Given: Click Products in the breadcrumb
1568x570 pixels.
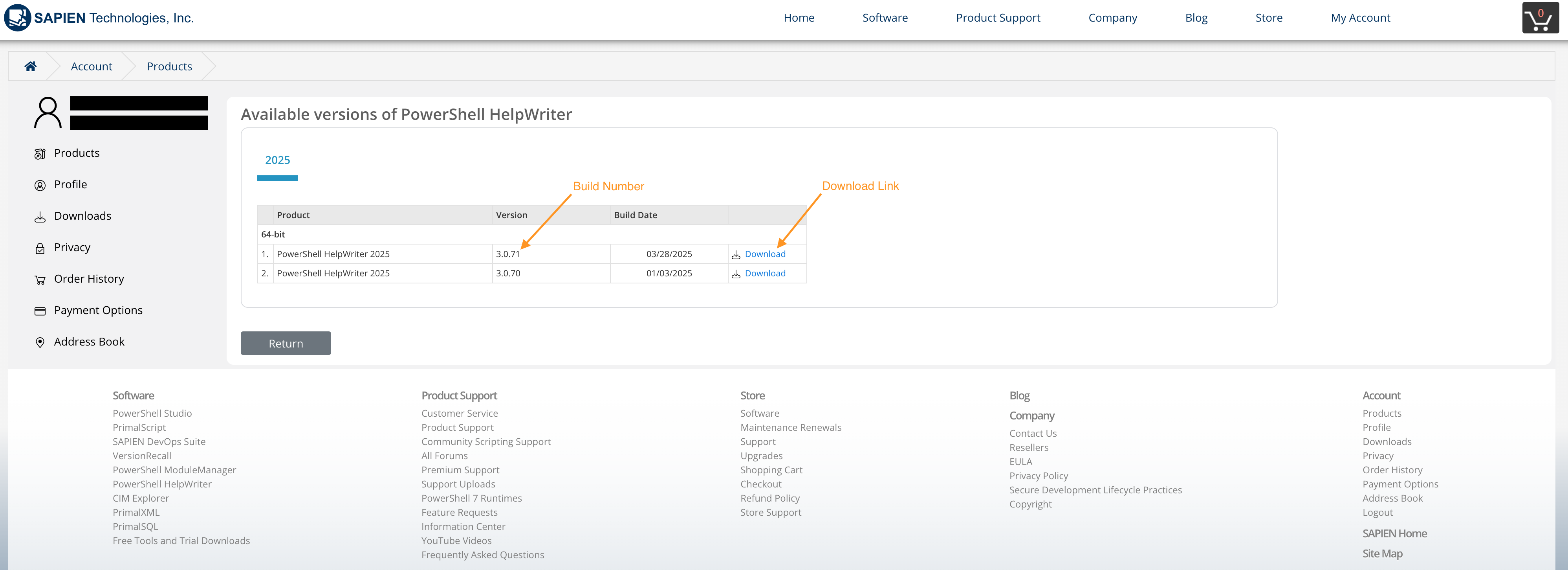Looking at the screenshot, I should coord(169,66).
